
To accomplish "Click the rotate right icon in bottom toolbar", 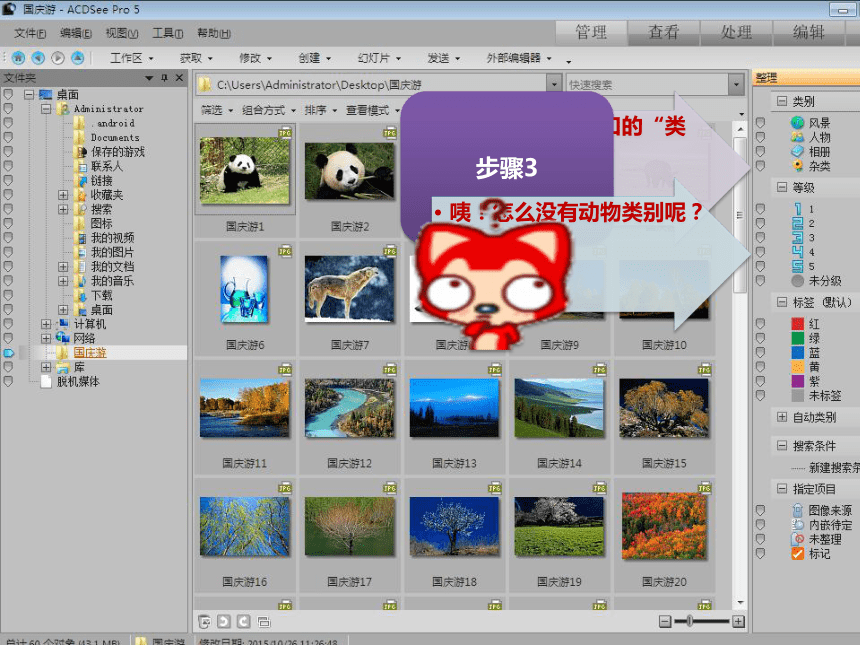I will click(244, 621).
